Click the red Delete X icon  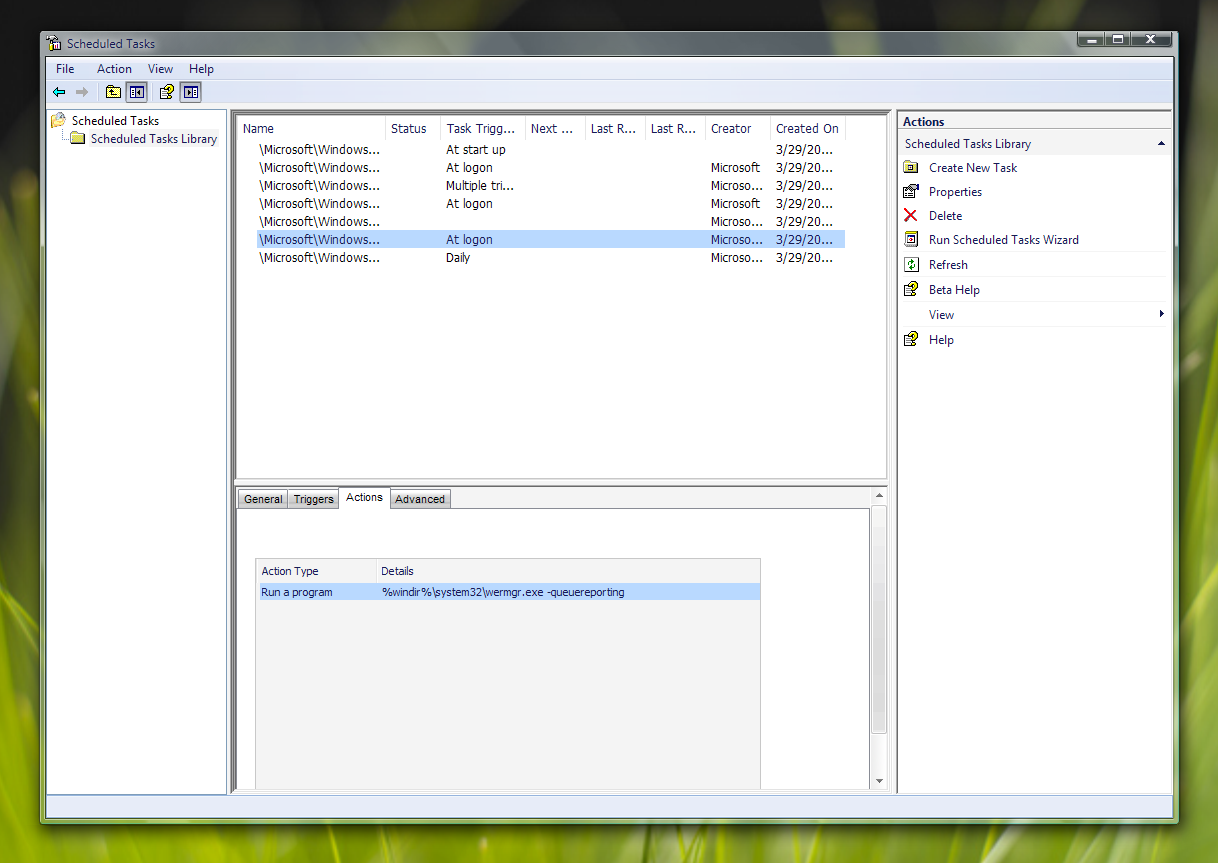[911, 216]
